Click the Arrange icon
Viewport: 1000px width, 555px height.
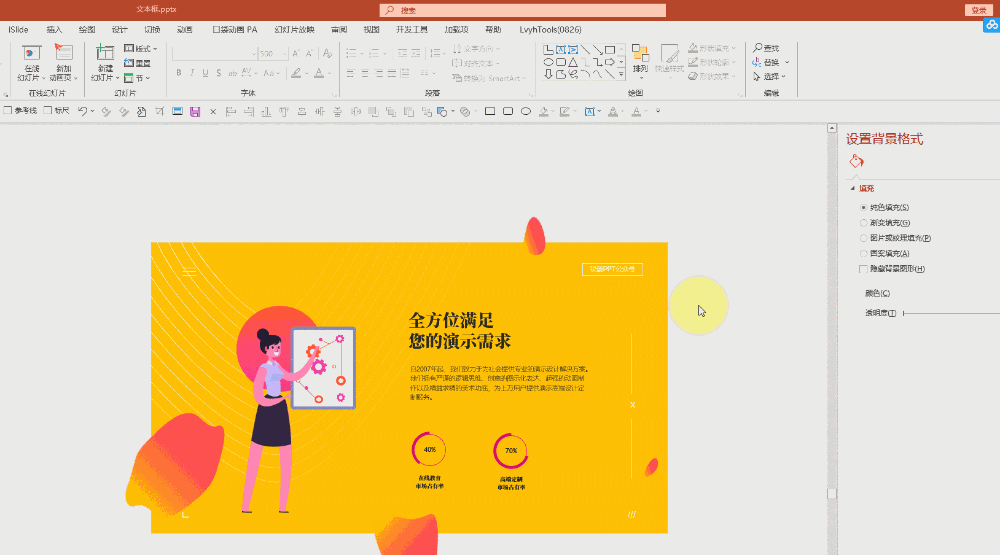point(640,54)
